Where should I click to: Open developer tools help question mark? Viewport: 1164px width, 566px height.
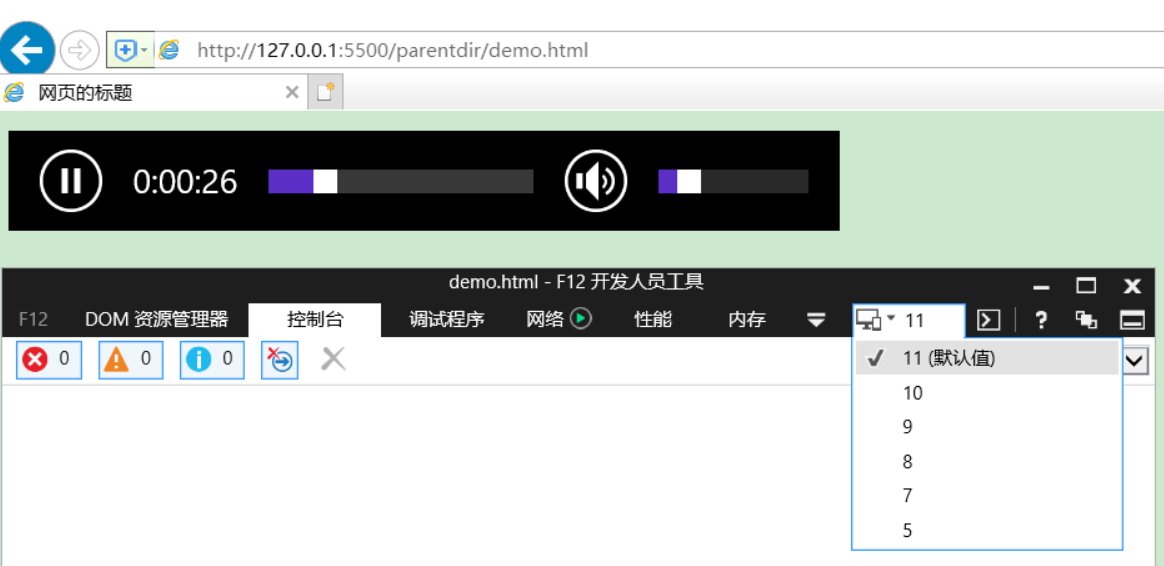click(x=1041, y=320)
